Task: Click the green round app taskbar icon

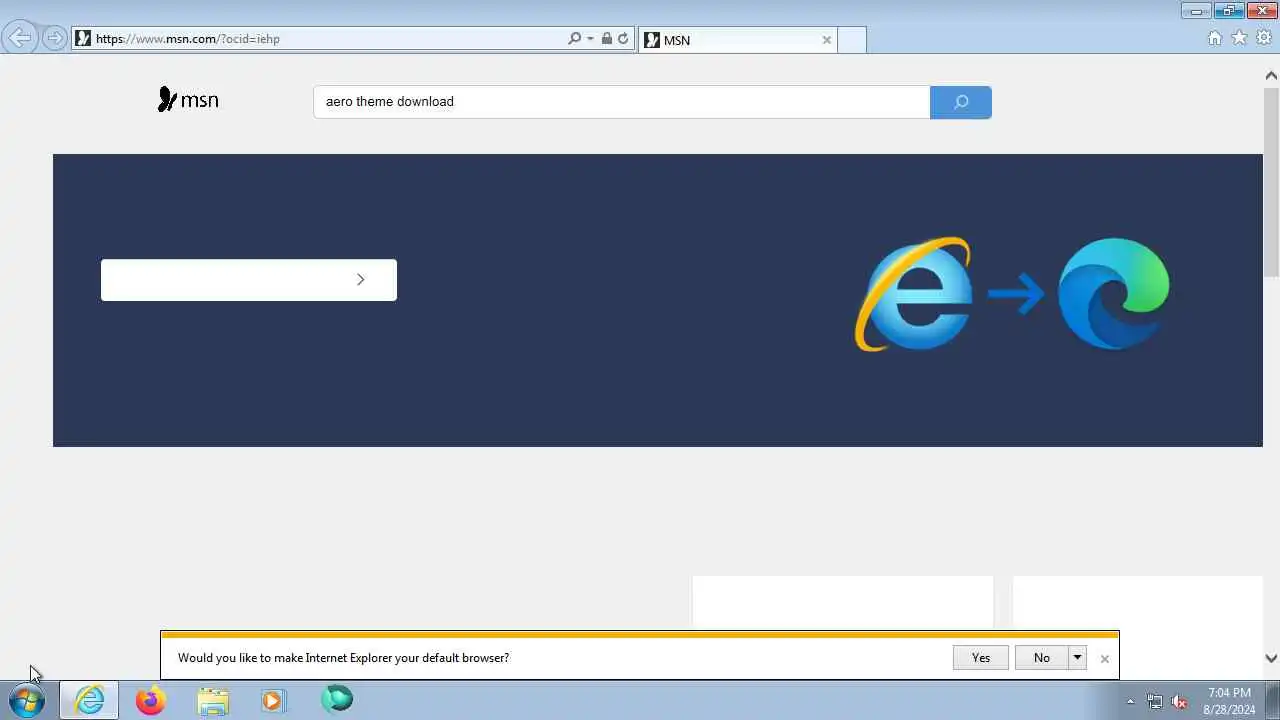Action: (x=337, y=699)
